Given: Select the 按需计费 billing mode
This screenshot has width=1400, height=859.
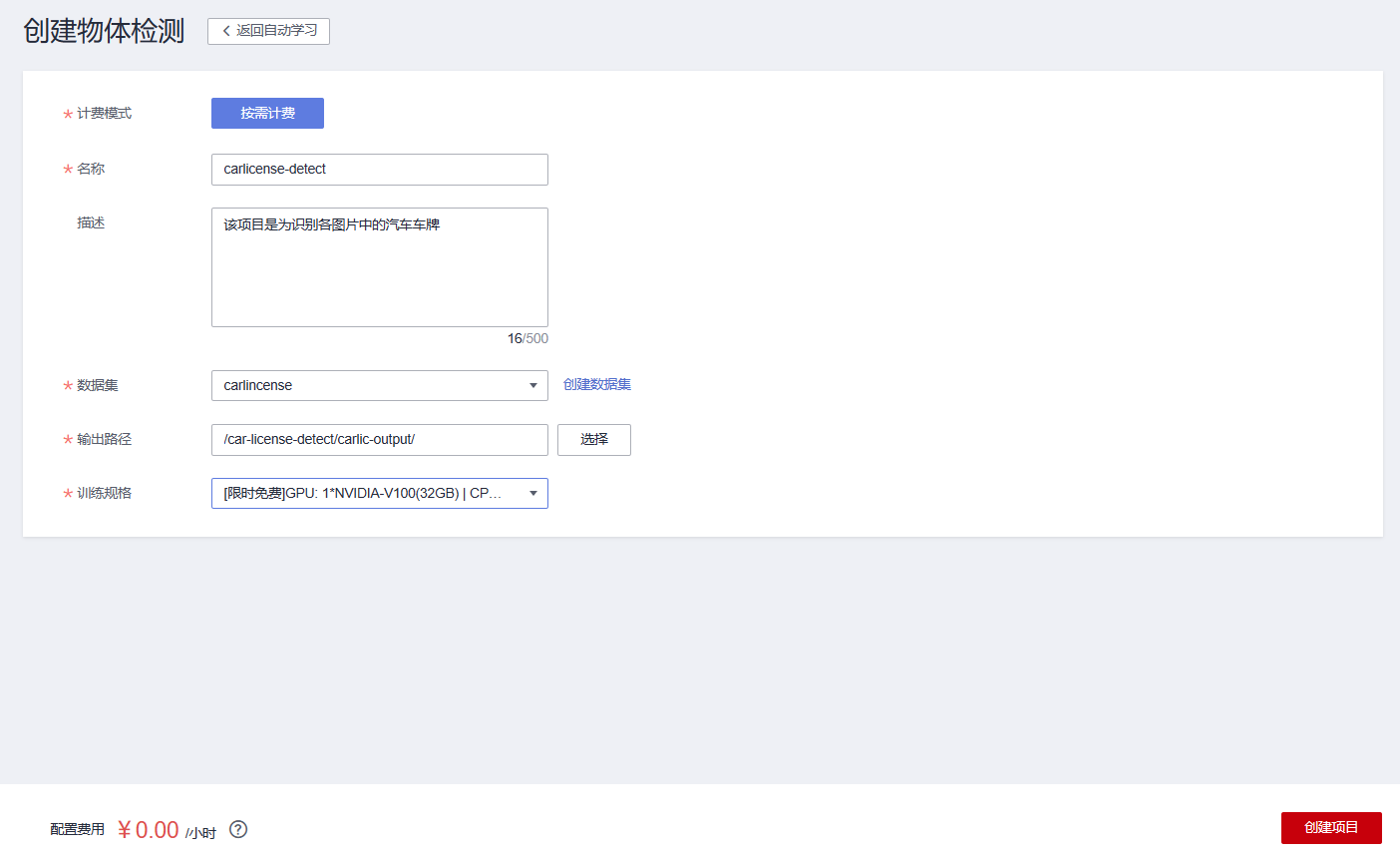Looking at the screenshot, I should (x=267, y=114).
